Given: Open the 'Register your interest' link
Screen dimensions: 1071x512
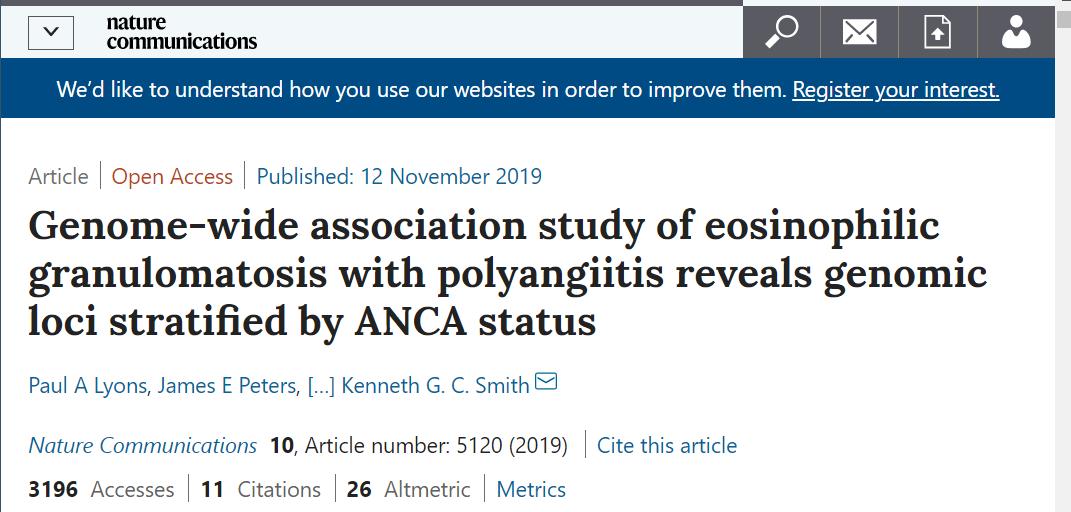Looking at the screenshot, I should point(895,90).
